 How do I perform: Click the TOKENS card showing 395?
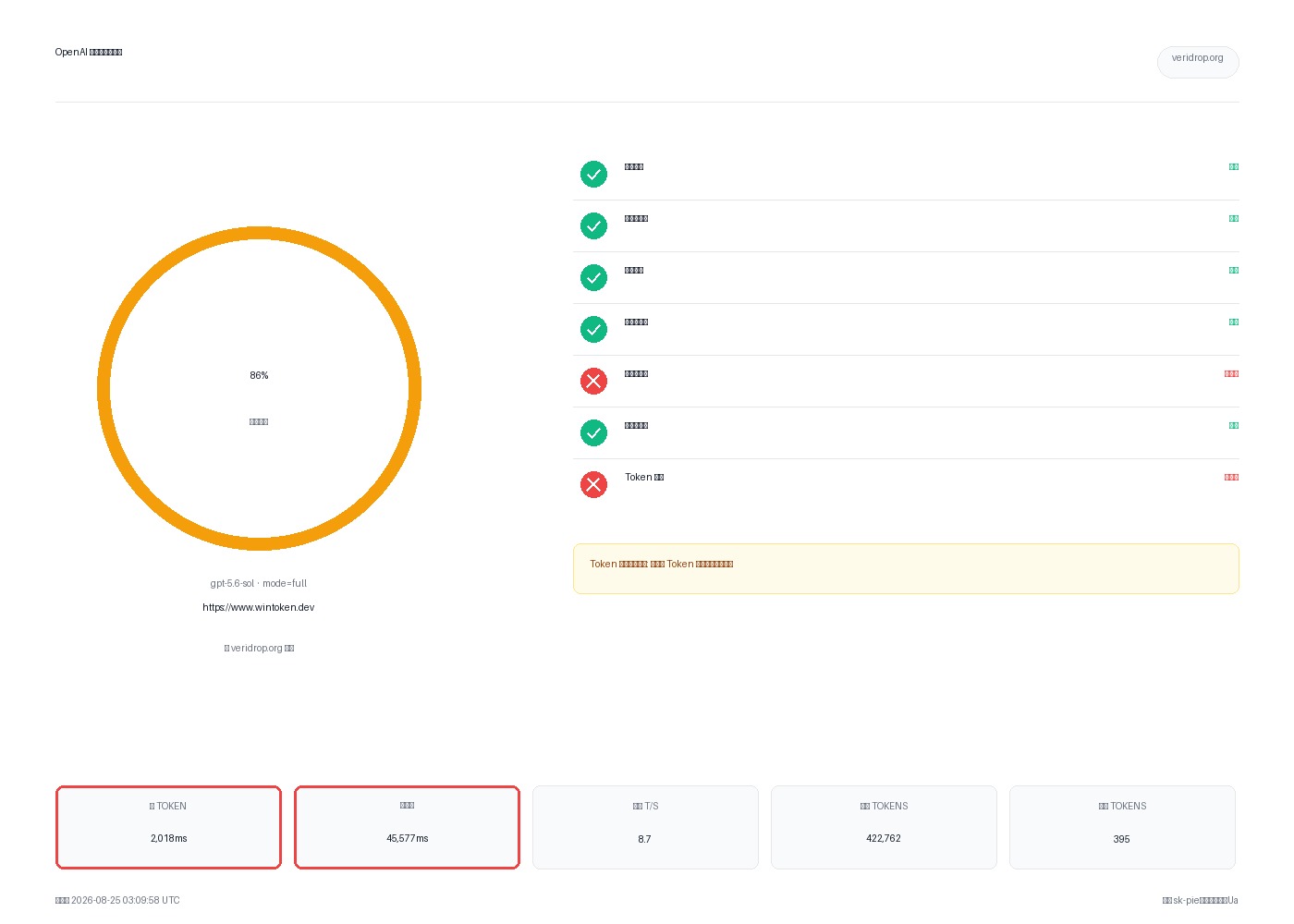pyautogui.click(x=1122, y=827)
